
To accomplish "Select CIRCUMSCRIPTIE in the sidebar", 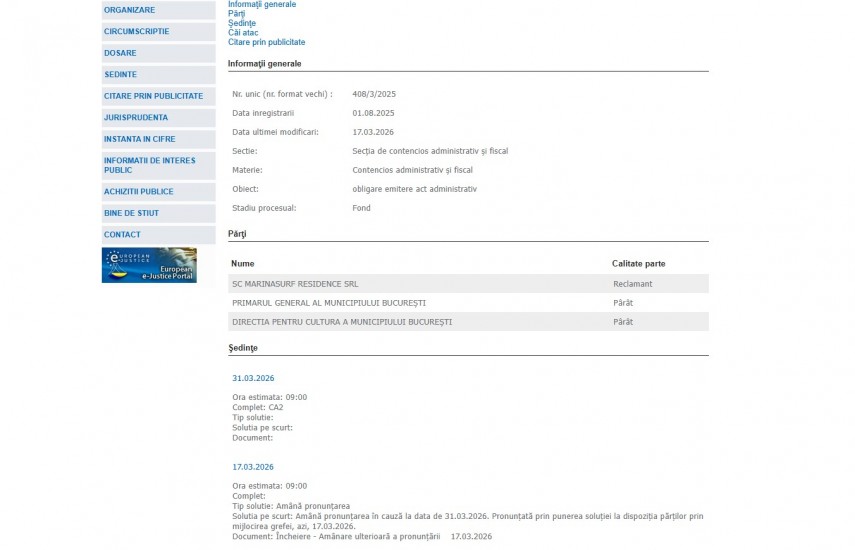I will coord(137,31).
